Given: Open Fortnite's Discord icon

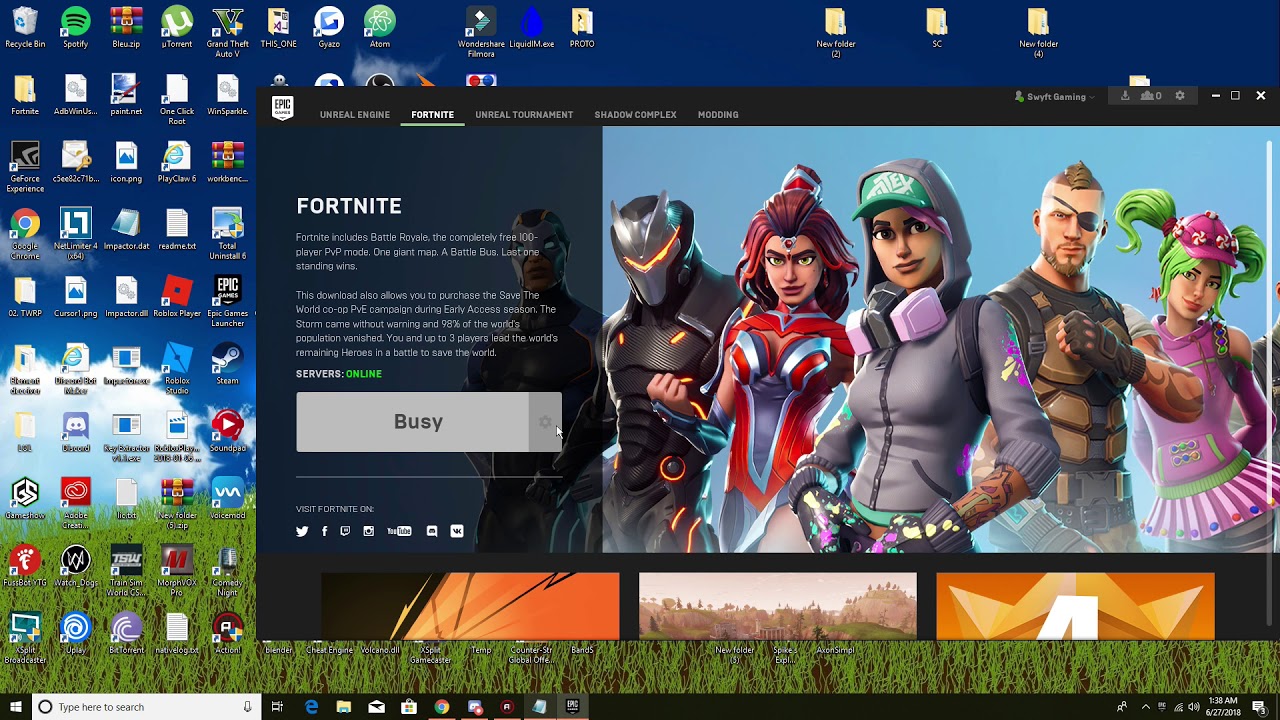Looking at the screenshot, I should tap(432, 531).
